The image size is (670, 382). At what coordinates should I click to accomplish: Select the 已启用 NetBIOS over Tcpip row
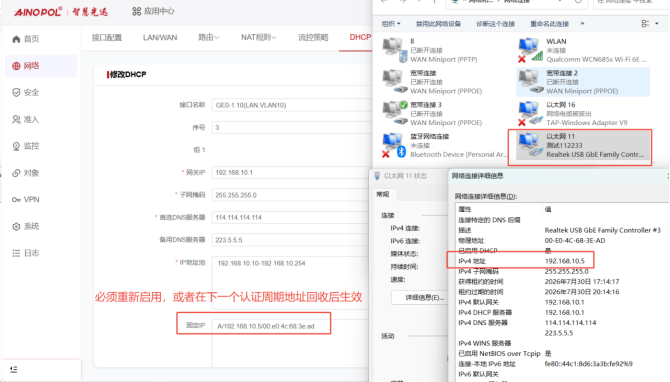[505, 353]
